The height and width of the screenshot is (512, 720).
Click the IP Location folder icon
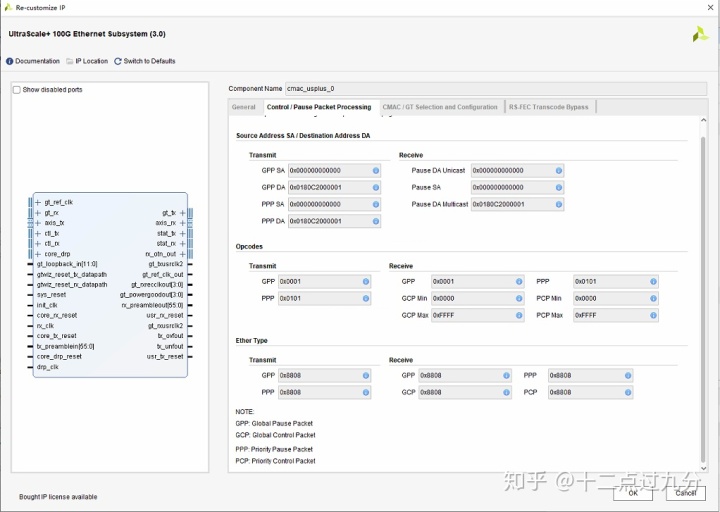tap(70, 62)
